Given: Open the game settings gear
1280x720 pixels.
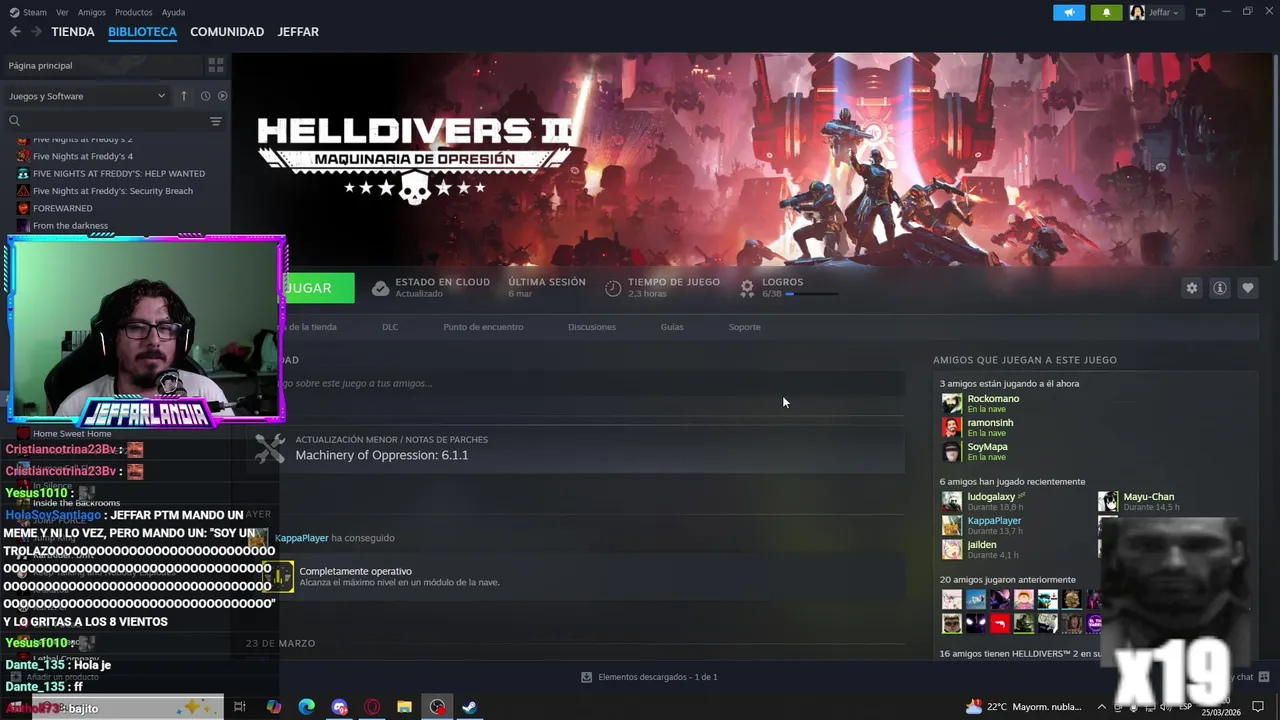Looking at the screenshot, I should click(1192, 288).
